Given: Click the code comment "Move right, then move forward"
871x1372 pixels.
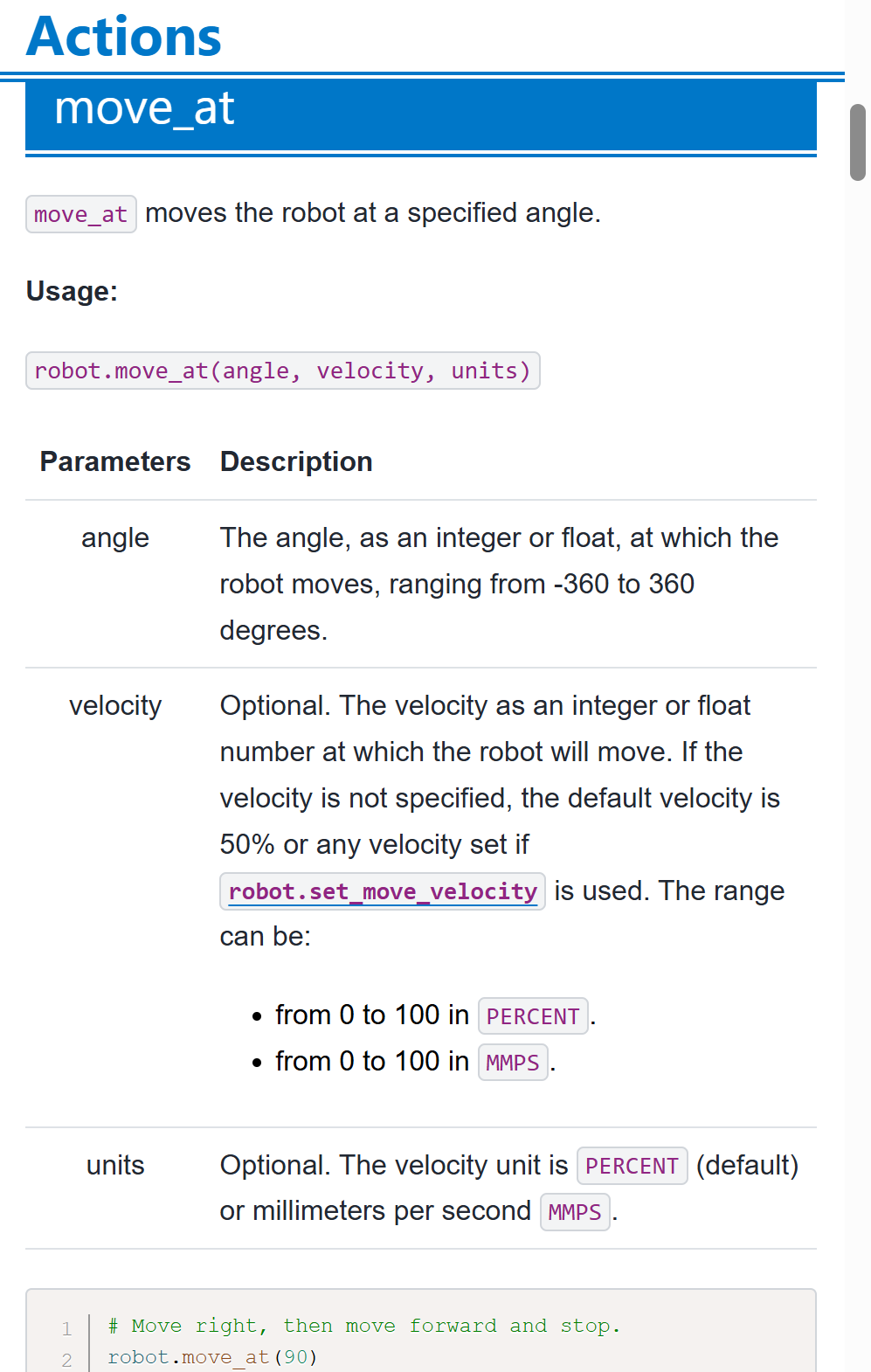Looking at the screenshot, I should pyautogui.click(x=363, y=1326).
